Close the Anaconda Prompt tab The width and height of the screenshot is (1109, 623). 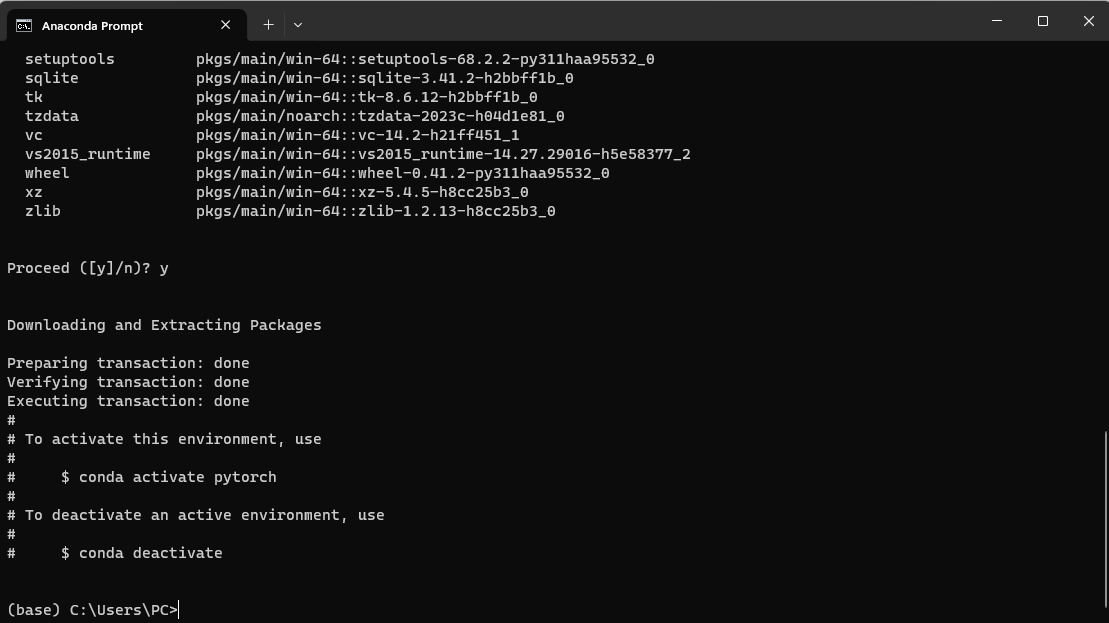tap(225, 25)
